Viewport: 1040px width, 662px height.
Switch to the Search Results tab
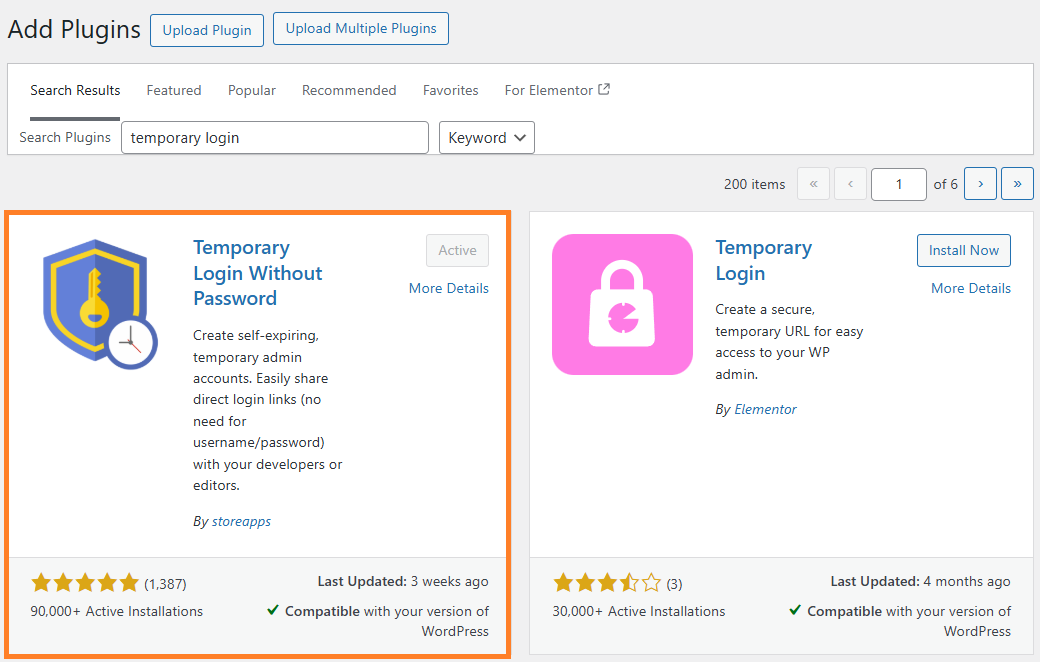pos(75,90)
